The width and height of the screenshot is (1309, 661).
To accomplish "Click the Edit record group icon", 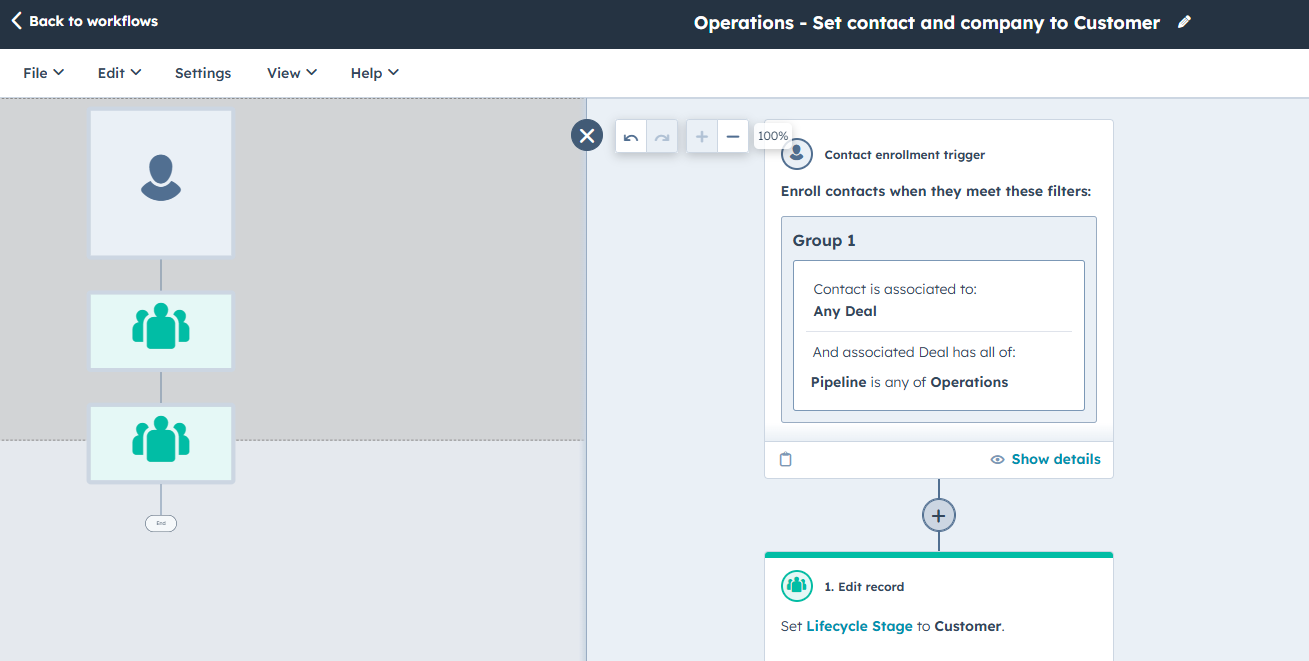I will [797, 586].
